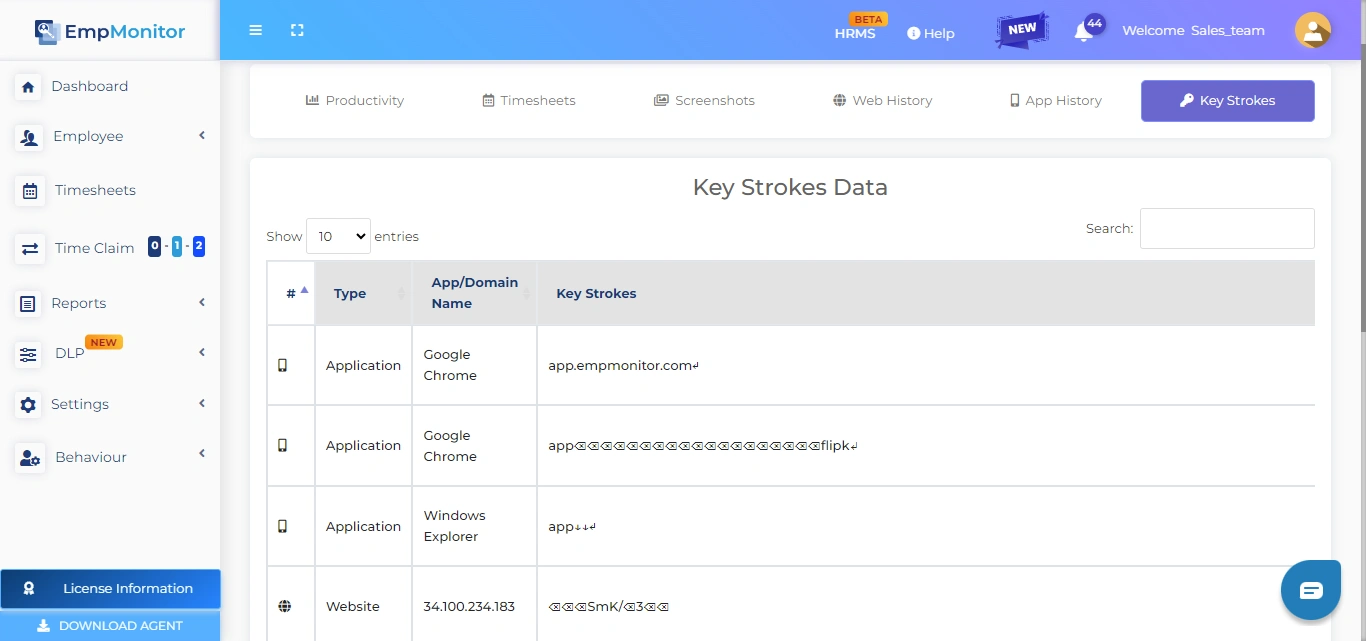The width and height of the screenshot is (1366, 641).
Task: Select the Dashboard home icon
Action: (x=29, y=86)
